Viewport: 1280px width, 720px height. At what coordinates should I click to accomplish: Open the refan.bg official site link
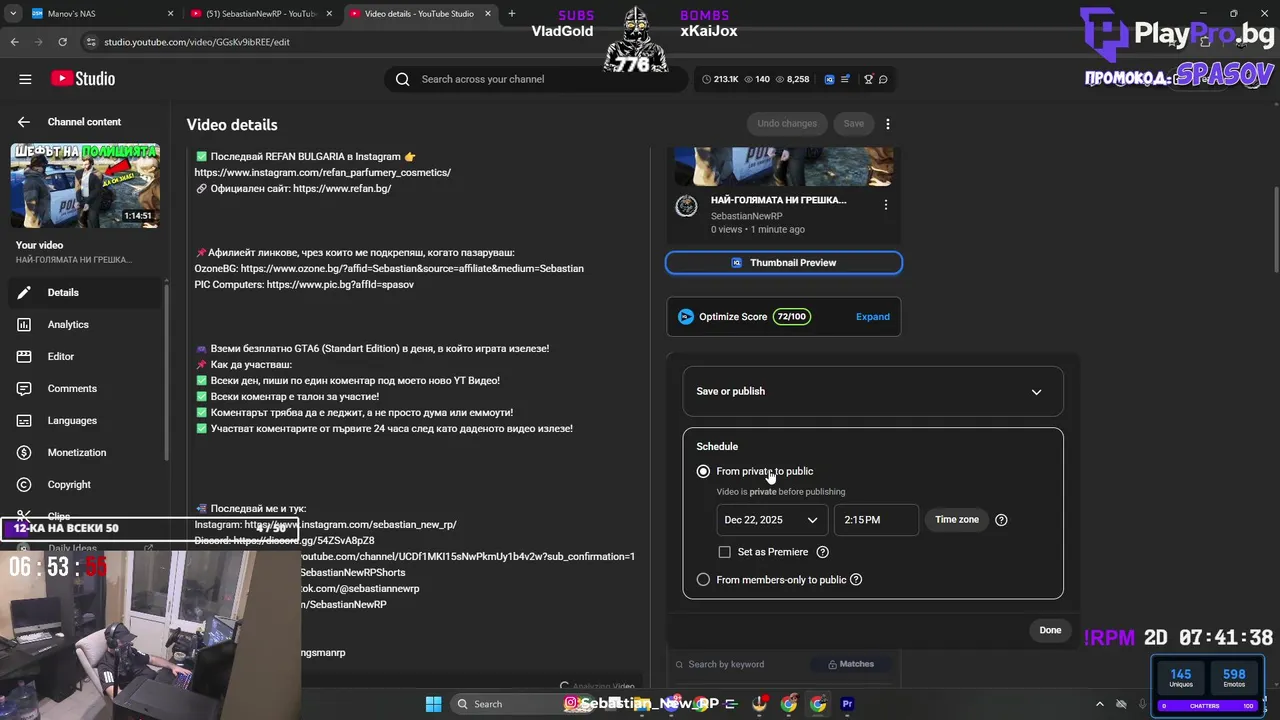click(342, 188)
